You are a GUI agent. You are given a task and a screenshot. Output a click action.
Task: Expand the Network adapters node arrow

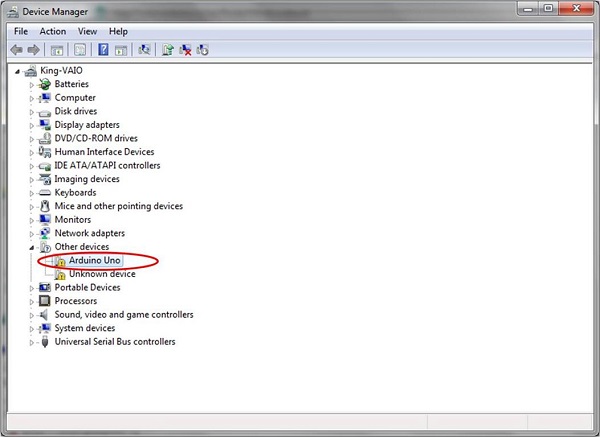[x=32, y=234]
